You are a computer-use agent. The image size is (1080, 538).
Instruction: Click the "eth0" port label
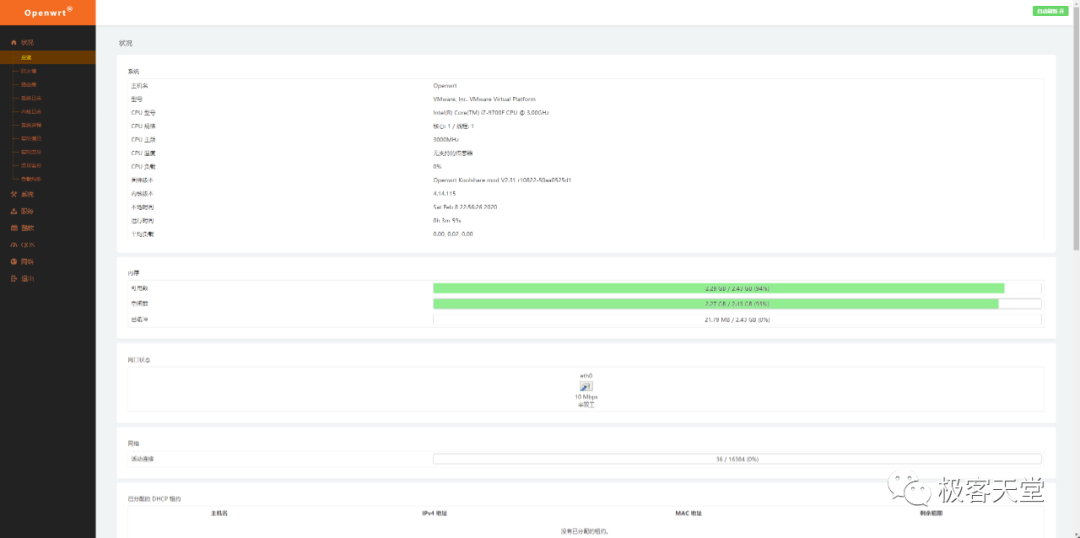click(x=586, y=375)
